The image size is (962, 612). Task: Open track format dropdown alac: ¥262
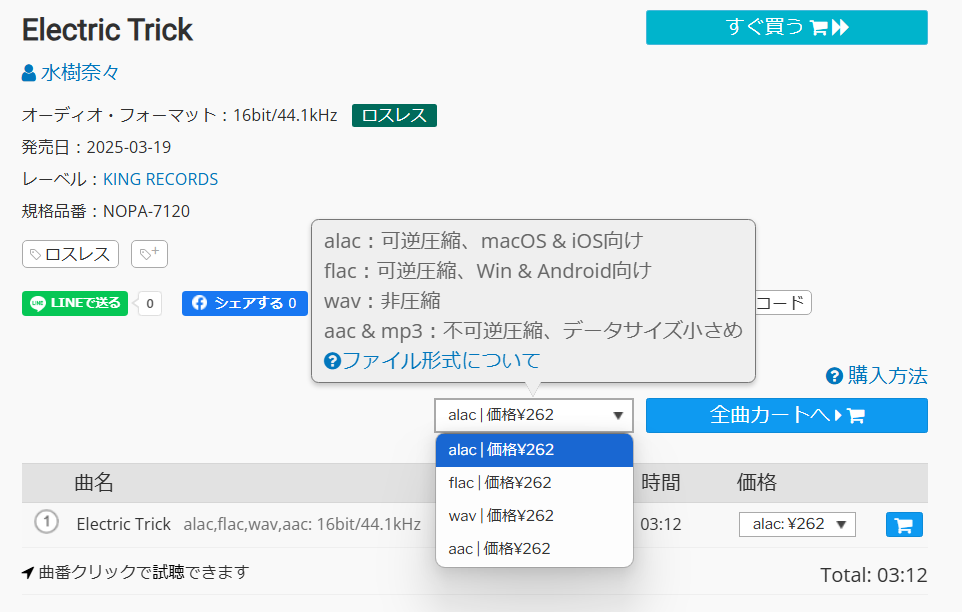point(797,524)
